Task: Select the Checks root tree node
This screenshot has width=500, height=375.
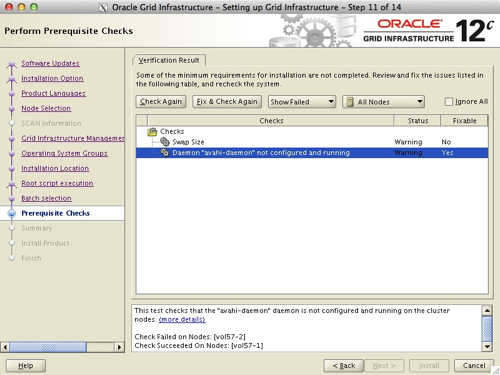Action: [x=172, y=131]
